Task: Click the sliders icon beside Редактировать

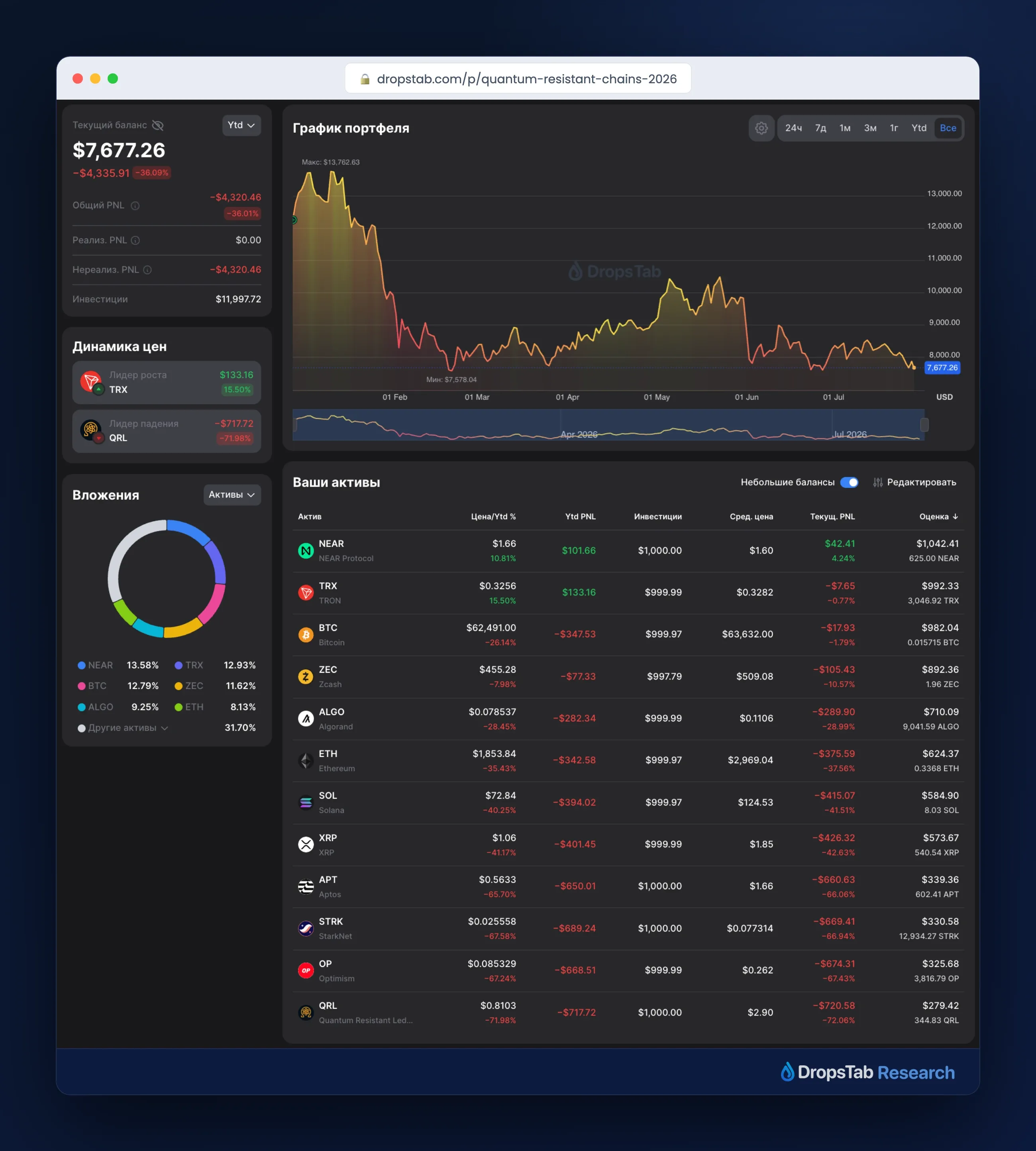Action: 878,483
